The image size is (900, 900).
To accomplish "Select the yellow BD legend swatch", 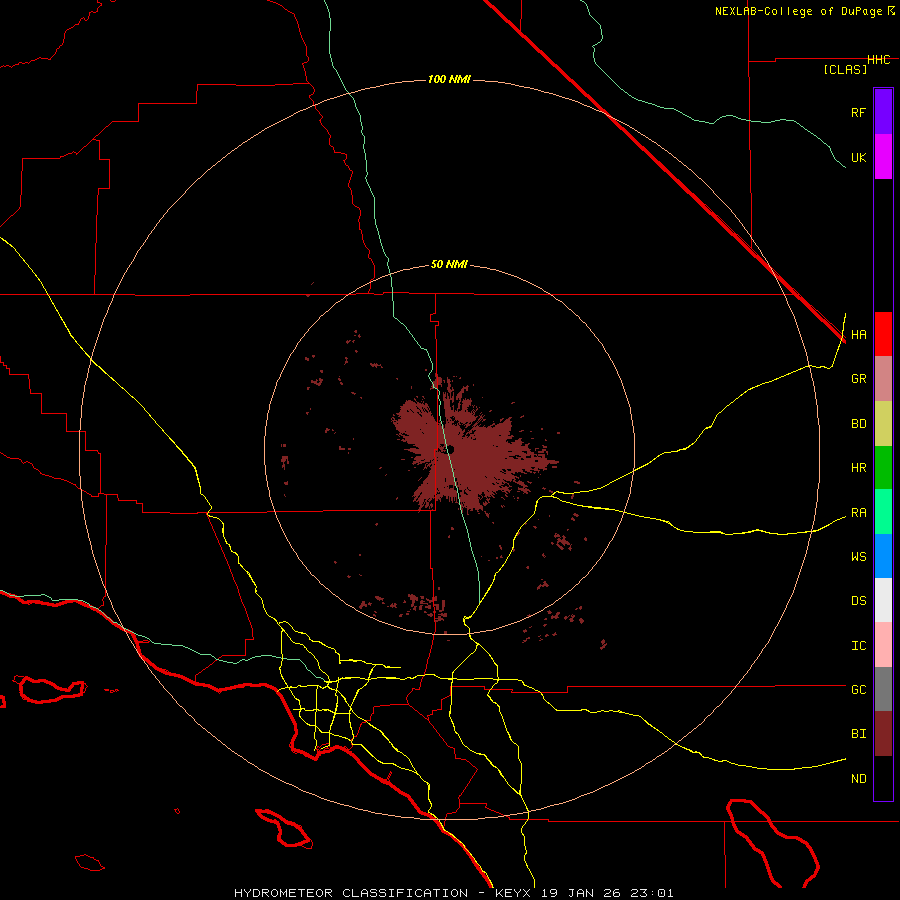I will click(883, 423).
